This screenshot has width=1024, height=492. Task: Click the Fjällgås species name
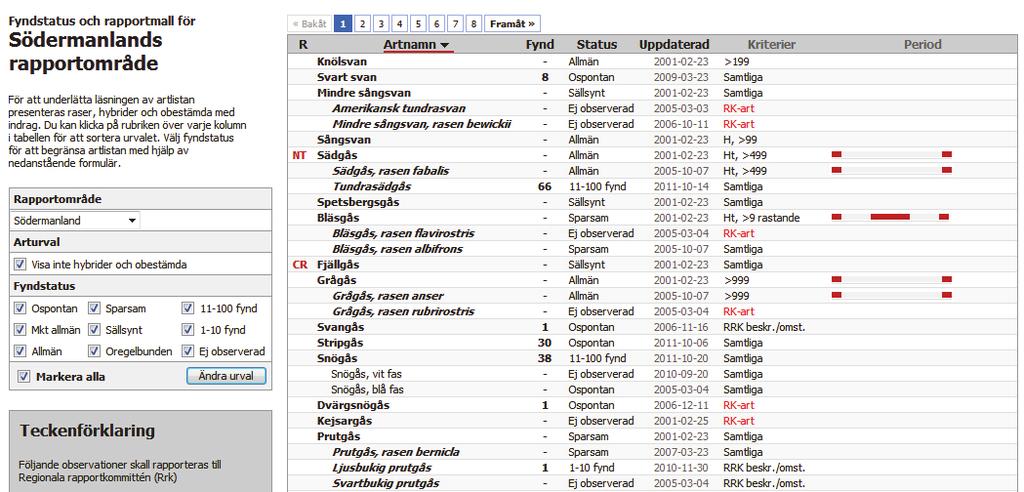(338, 265)
